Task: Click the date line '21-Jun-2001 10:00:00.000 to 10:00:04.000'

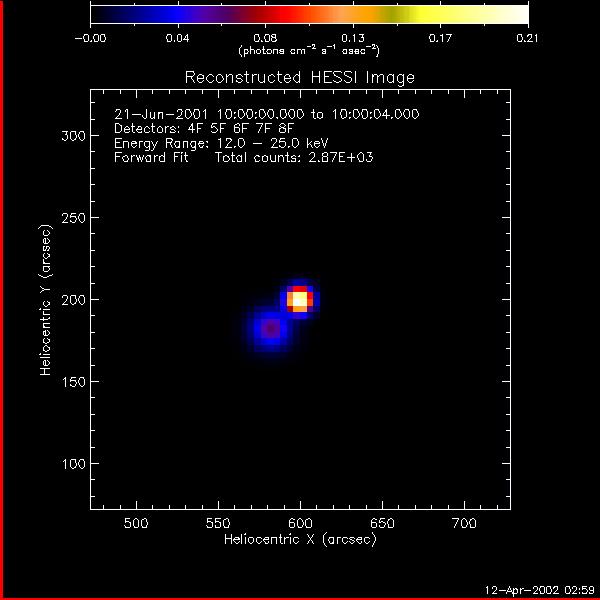Action: (x=267, y=114)
